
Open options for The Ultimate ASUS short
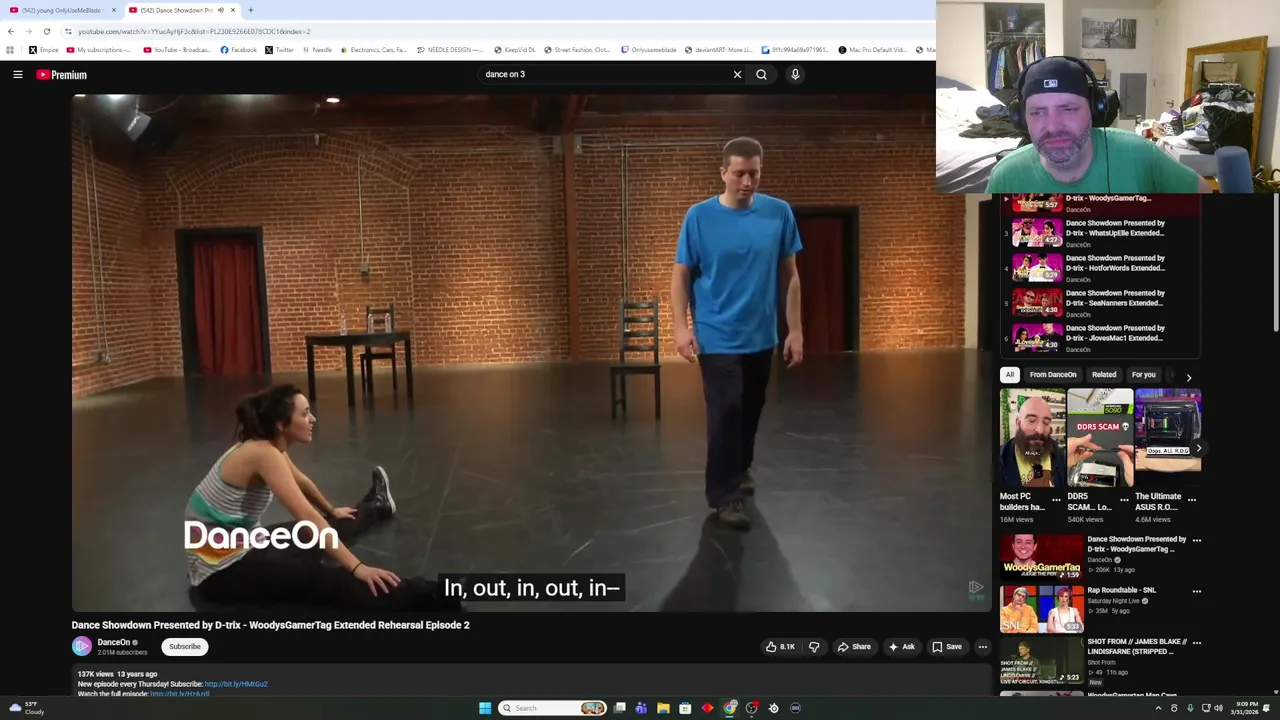1192,499
